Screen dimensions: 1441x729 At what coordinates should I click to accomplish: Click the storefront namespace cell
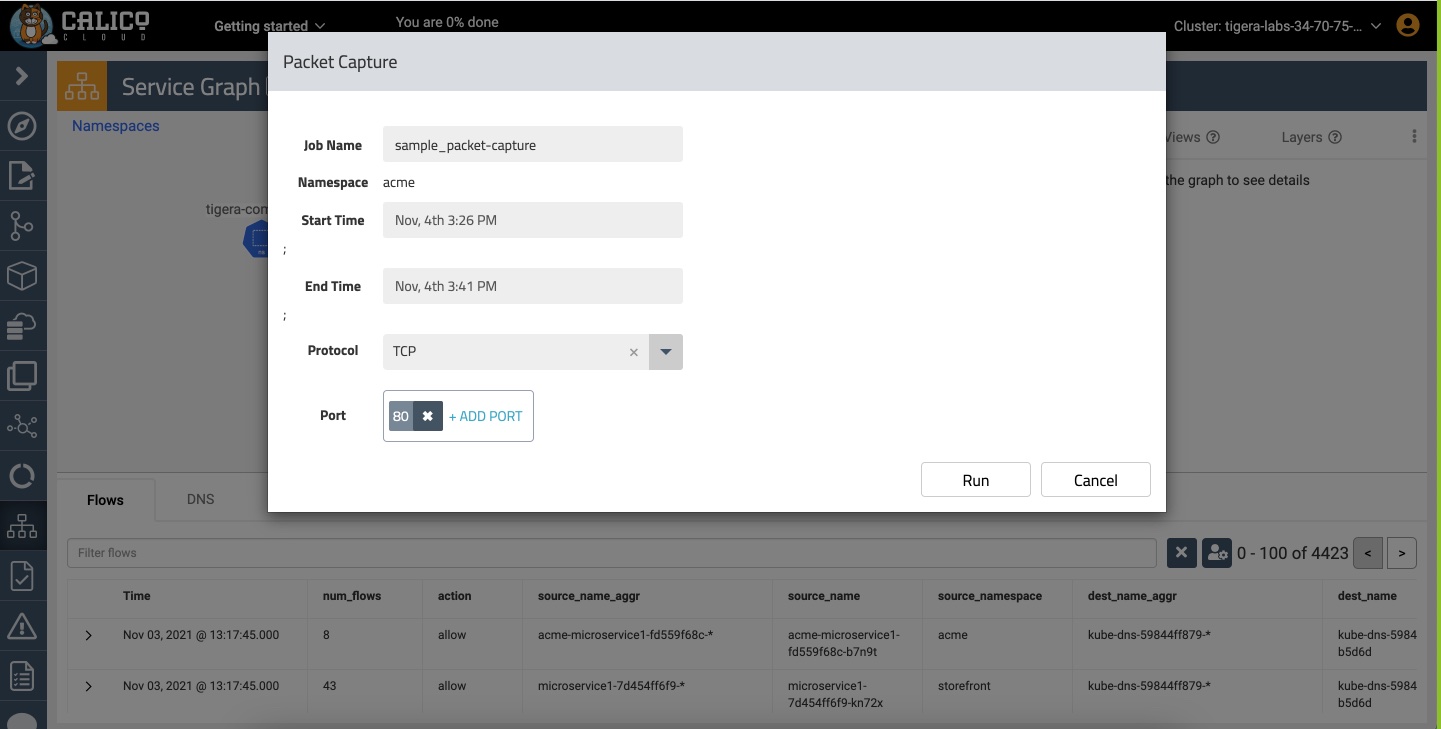[964, 686]
